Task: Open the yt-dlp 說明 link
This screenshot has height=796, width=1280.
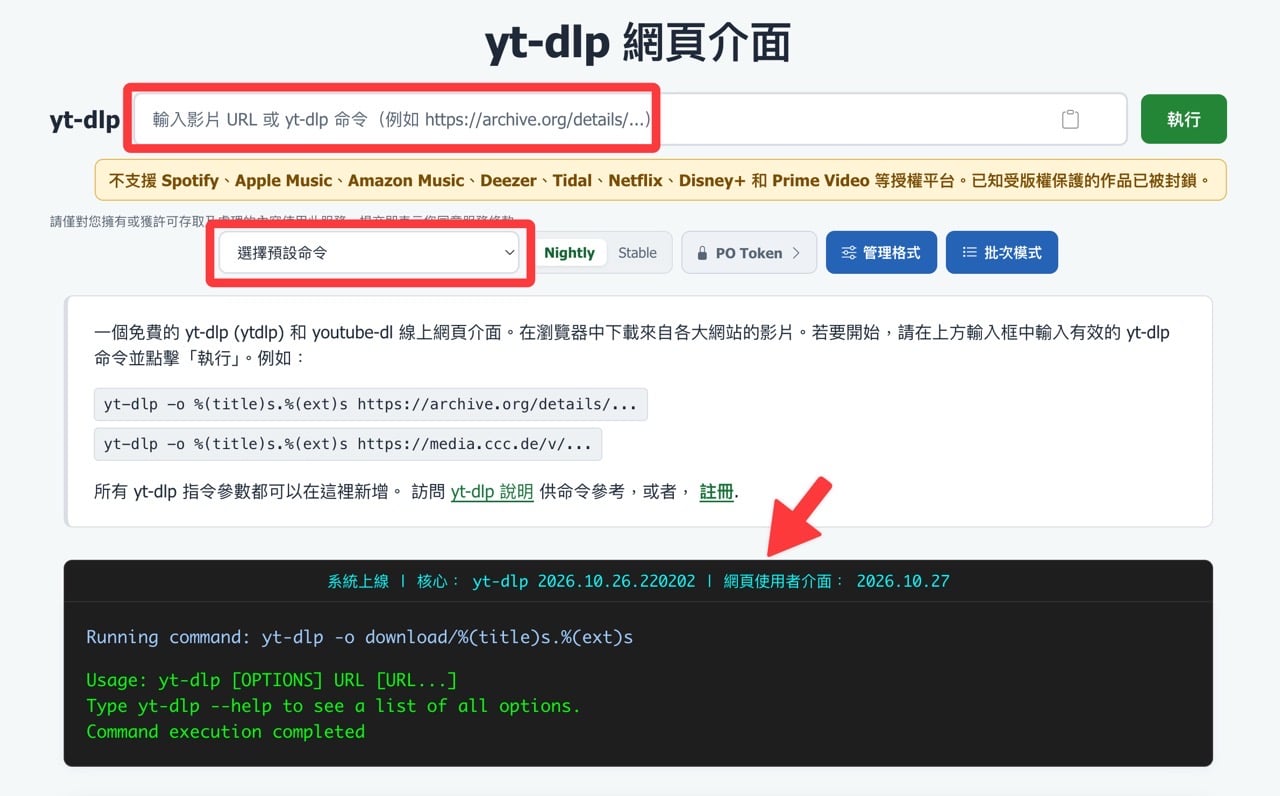Action: point(492,492)
